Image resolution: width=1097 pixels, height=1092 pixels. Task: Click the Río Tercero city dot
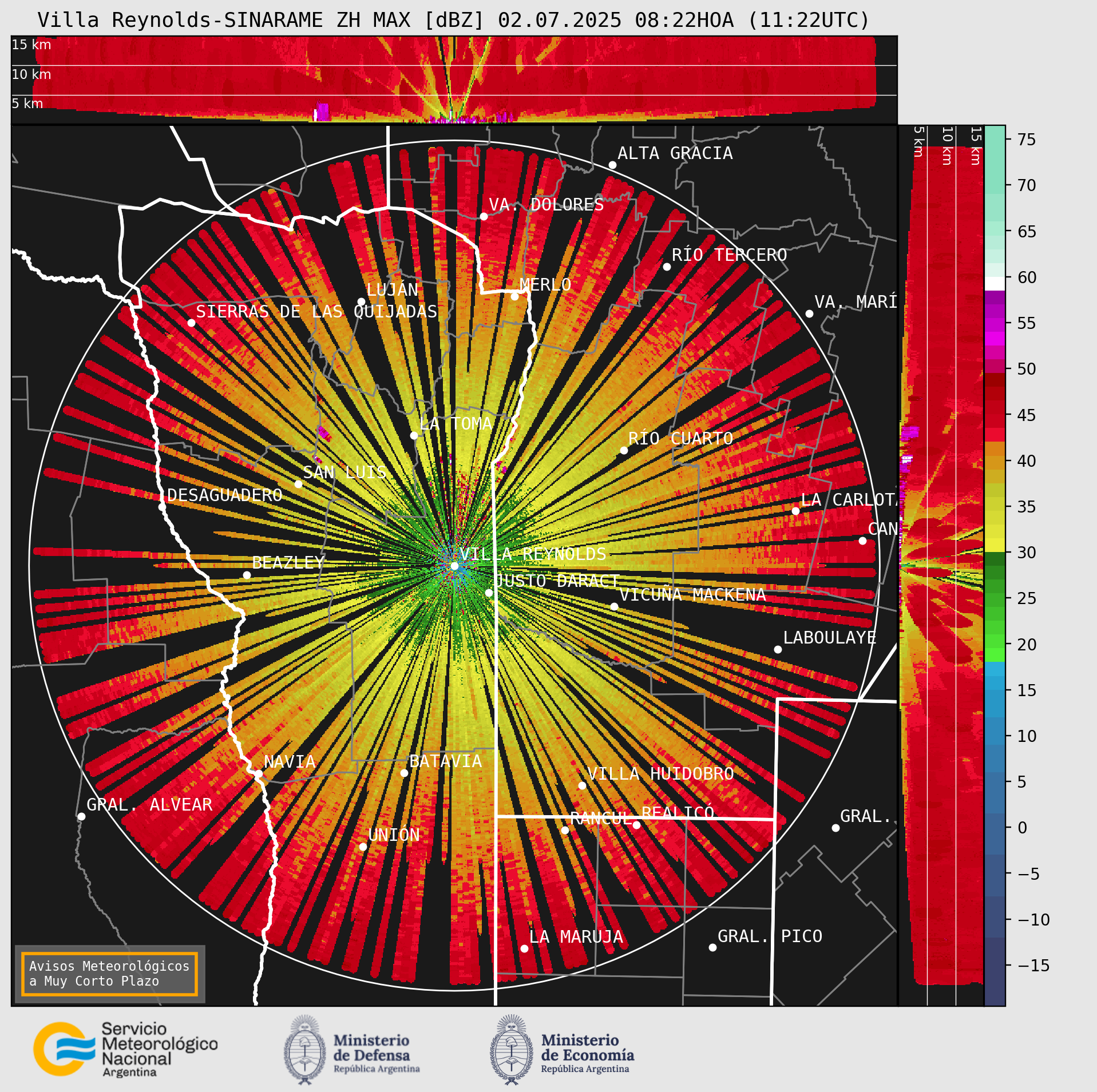pyautogui.click(x=667, y=267)
